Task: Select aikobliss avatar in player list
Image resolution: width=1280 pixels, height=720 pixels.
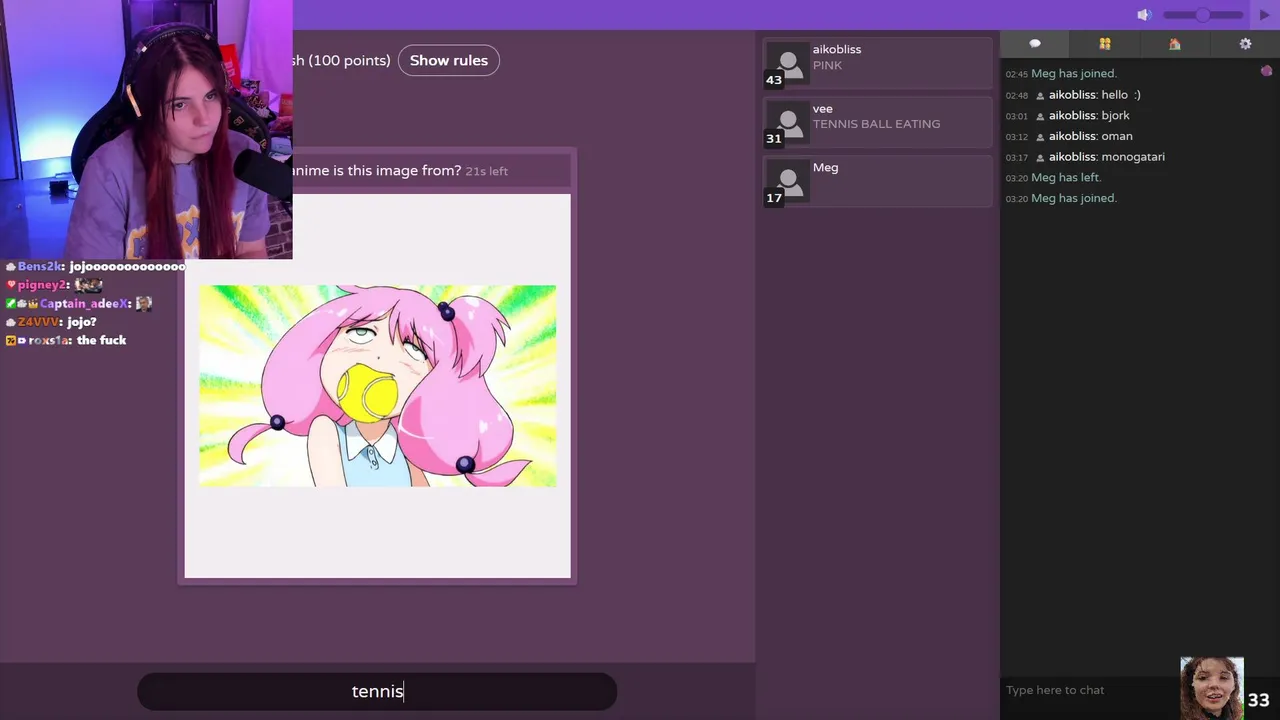Action: (x=788, y=64)
